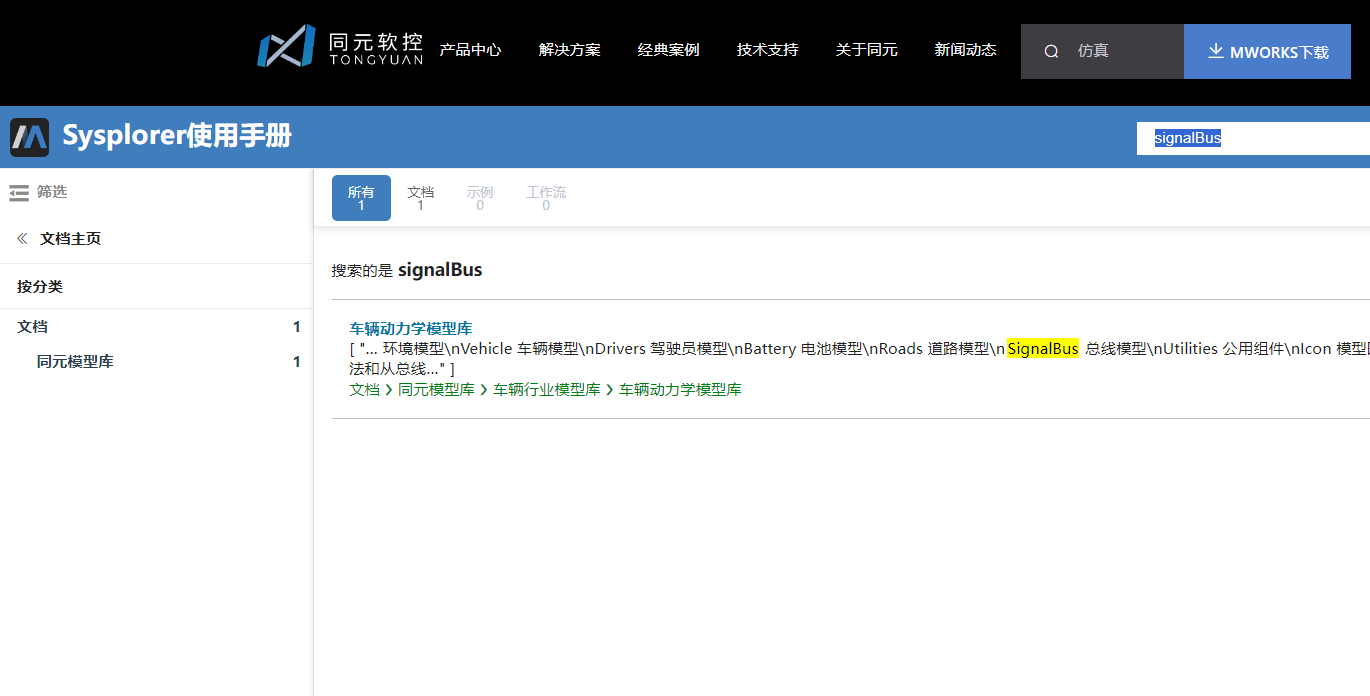Open the 车辆动力学模型库 result title

[410, 328]
